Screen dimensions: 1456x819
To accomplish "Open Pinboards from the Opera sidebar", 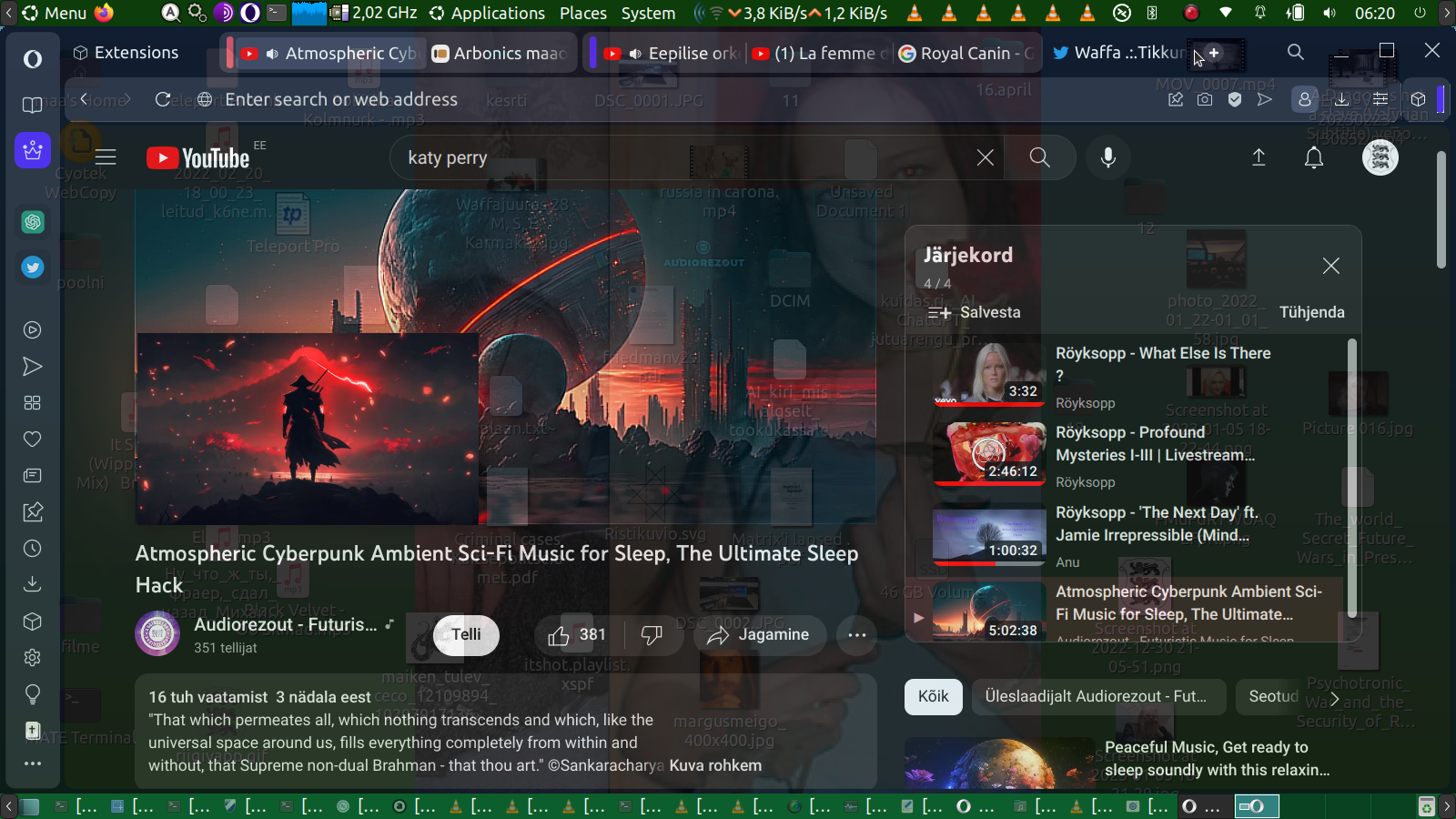I will 33,512.
